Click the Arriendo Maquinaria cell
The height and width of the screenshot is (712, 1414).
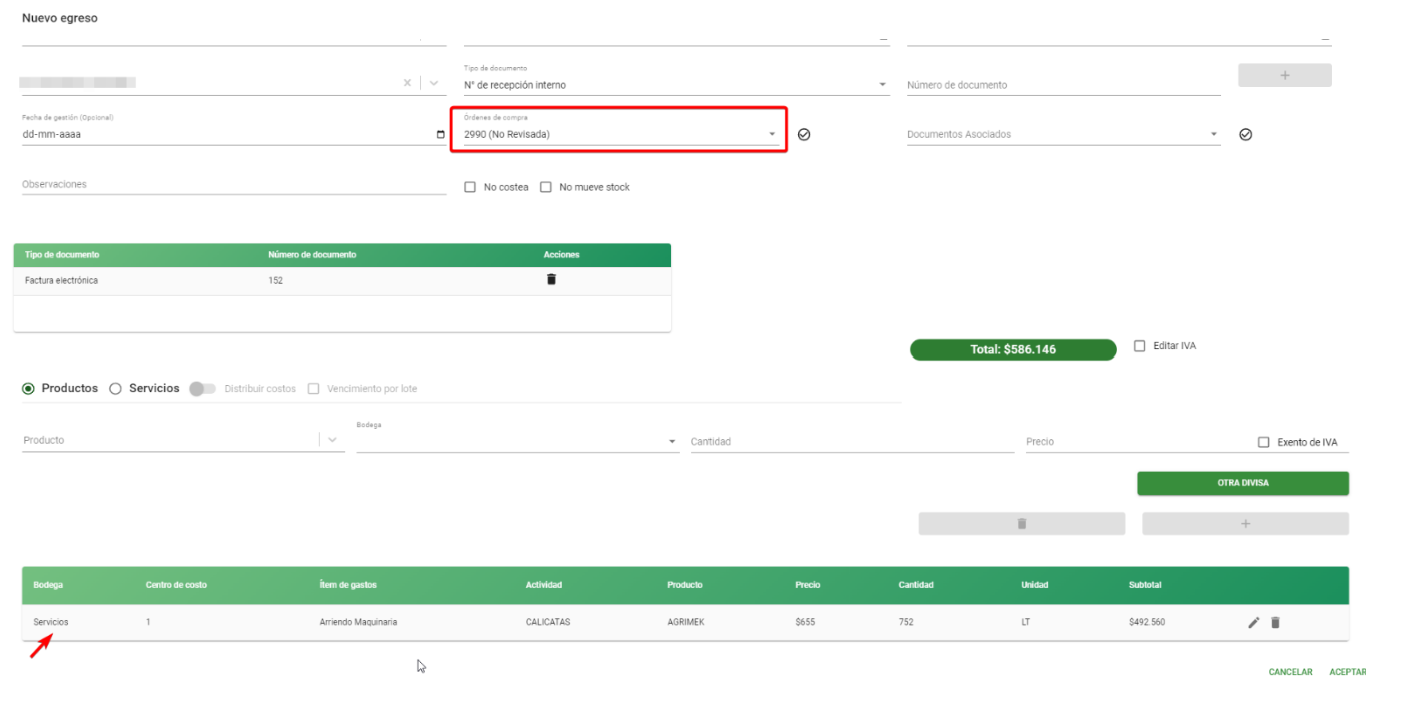pyautogui.click(x=358, y=622)
